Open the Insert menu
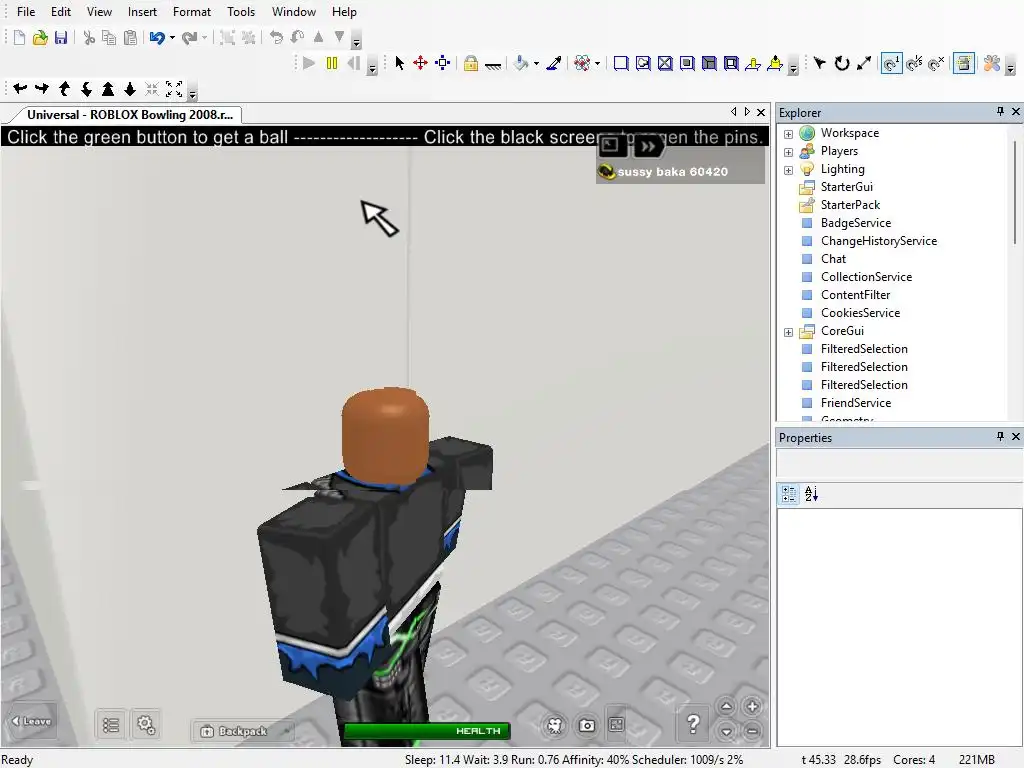1024x768 pixels. [142, 12]
